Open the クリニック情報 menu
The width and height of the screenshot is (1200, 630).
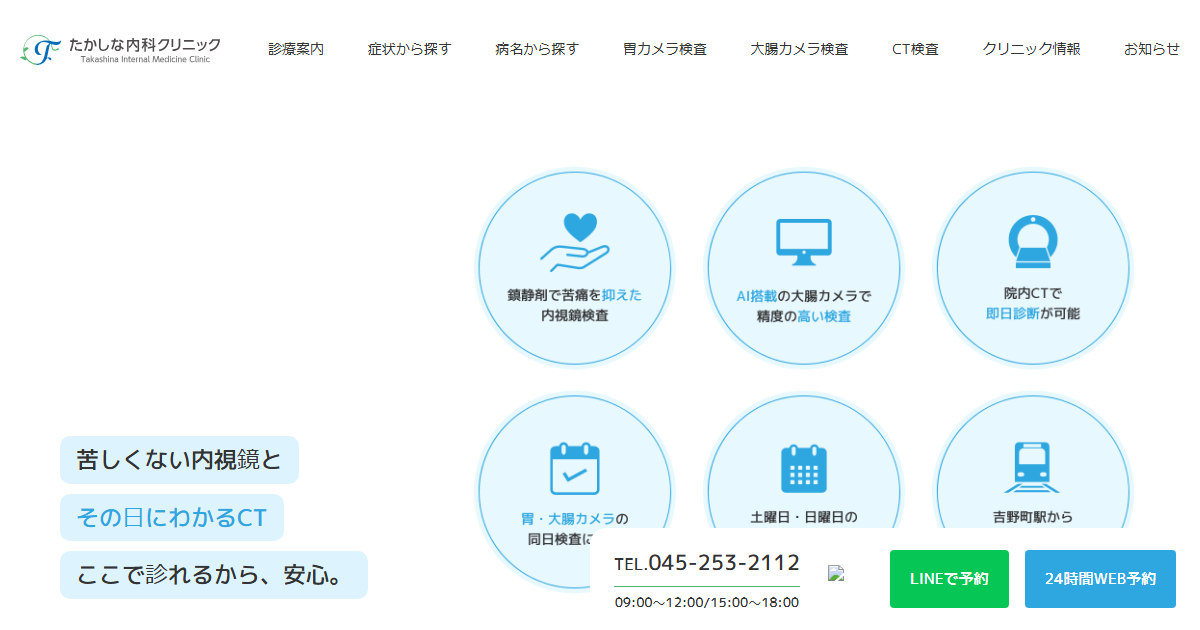(x=1031, y=49)
